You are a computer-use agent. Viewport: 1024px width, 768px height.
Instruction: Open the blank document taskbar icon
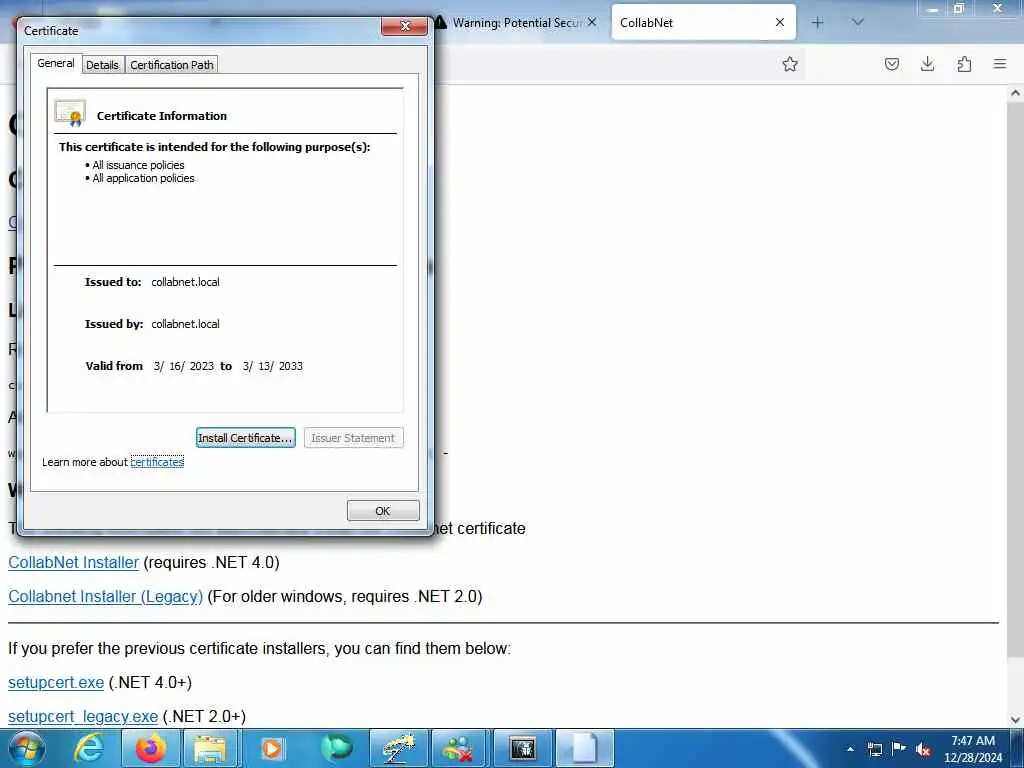click(x=584, y=748)
